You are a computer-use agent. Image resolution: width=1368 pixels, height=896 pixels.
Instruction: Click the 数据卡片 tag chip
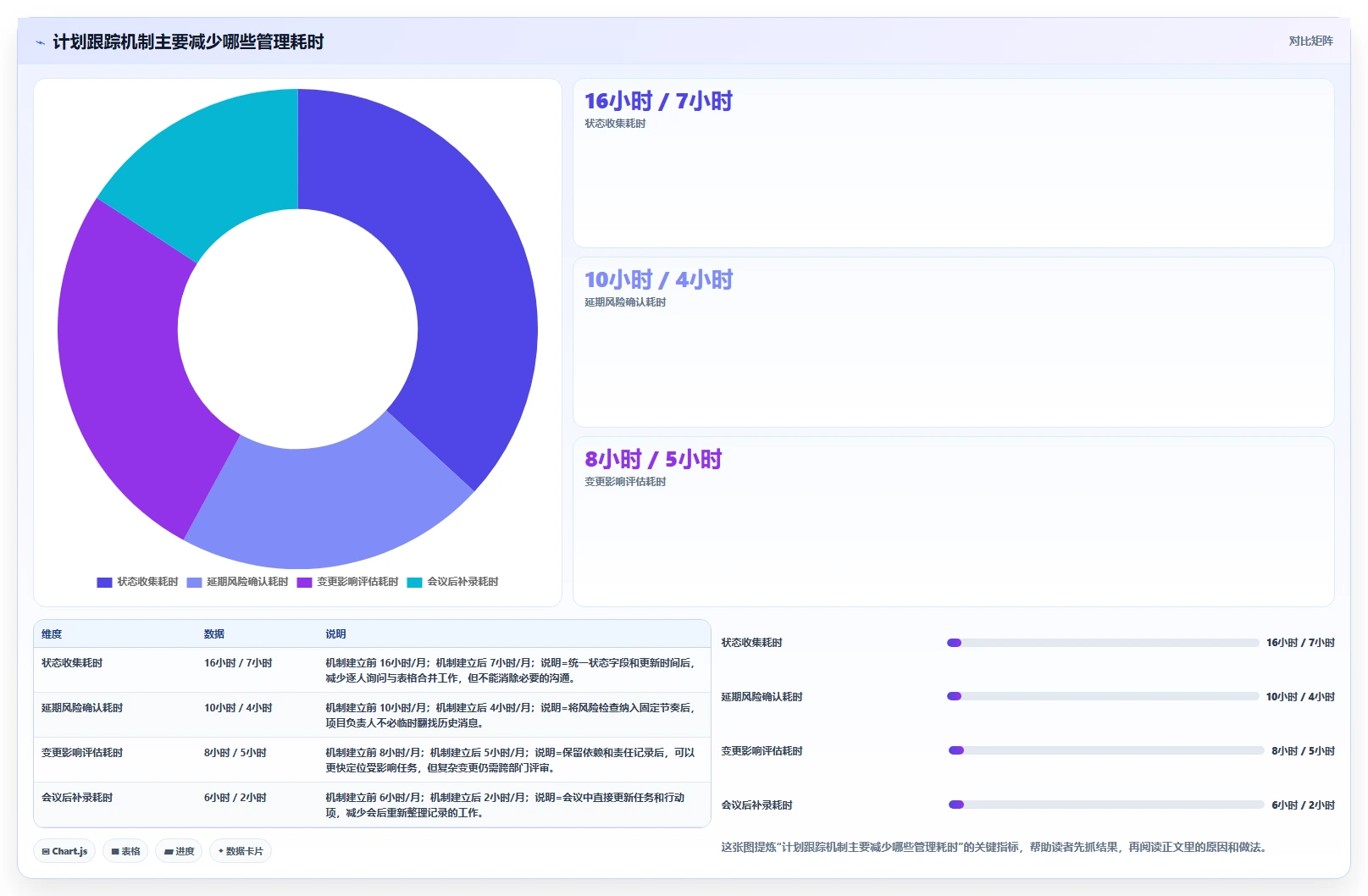click(x=240, y=851)
